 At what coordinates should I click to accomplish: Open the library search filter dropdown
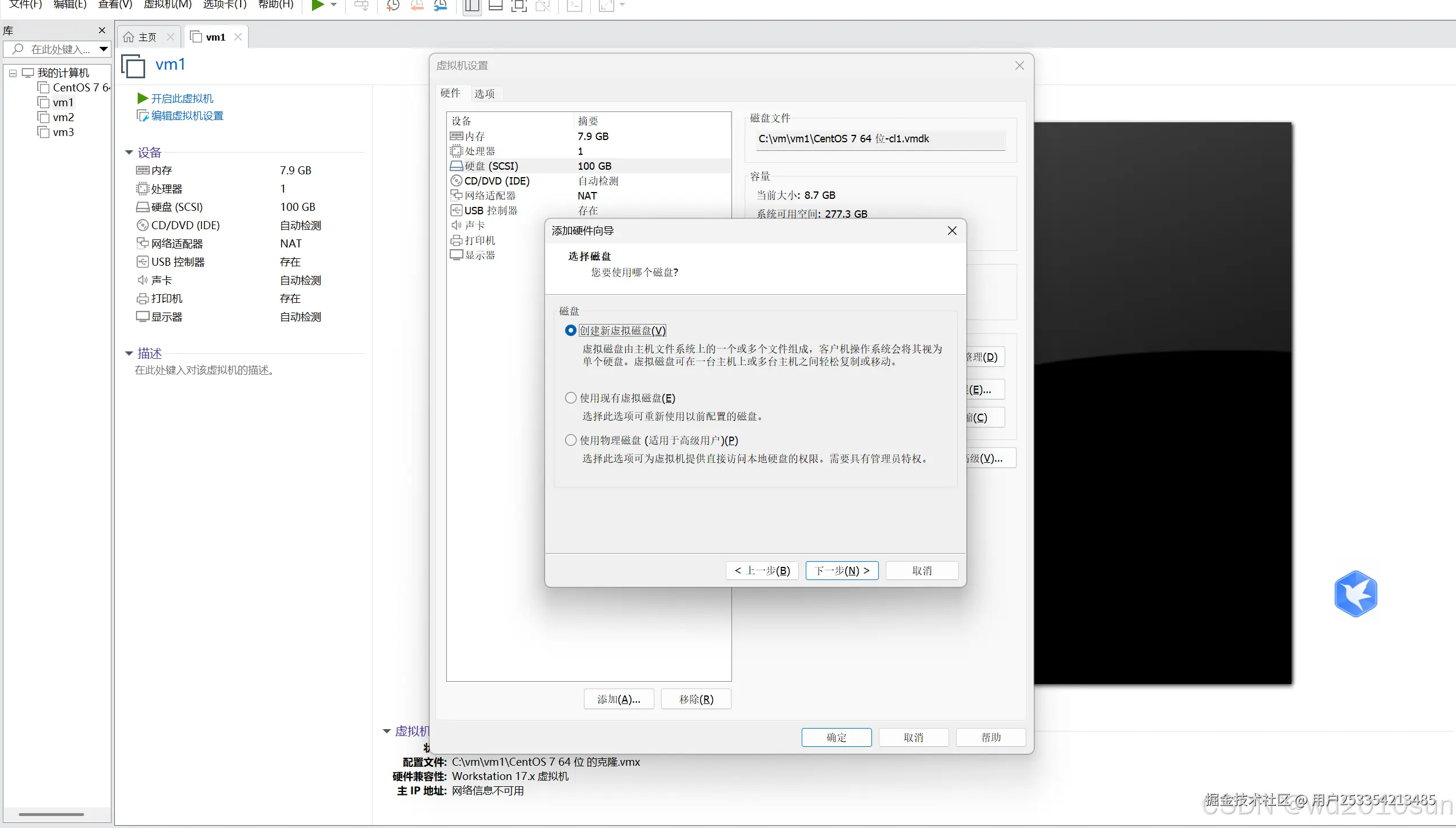(103, 49)
